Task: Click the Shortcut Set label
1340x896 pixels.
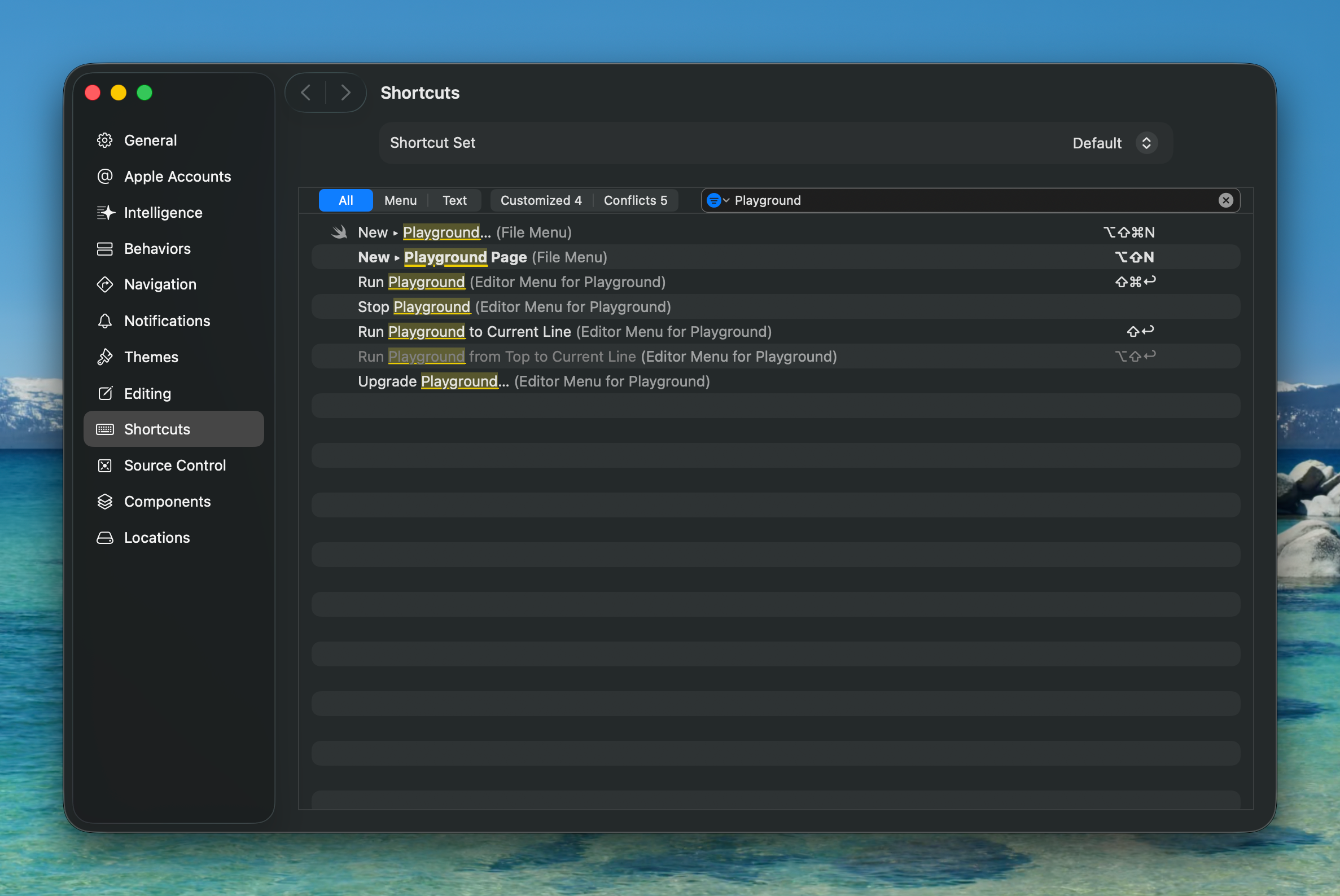Action: 433,143
